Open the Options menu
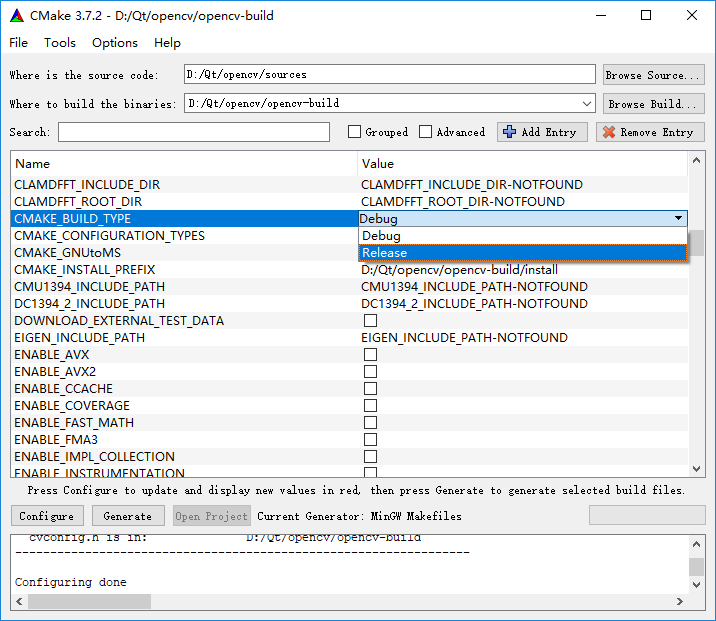The image size is (716, 621). point(115,42)
